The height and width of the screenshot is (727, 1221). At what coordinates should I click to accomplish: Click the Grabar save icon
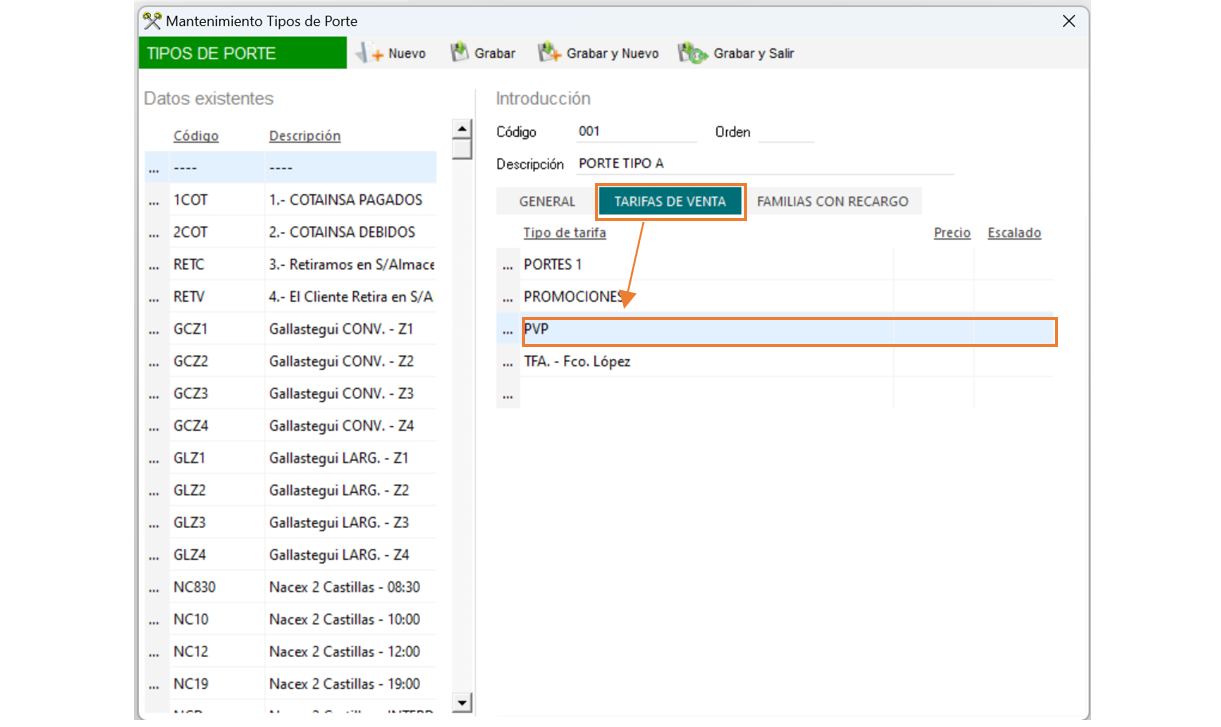pos(460,53)
